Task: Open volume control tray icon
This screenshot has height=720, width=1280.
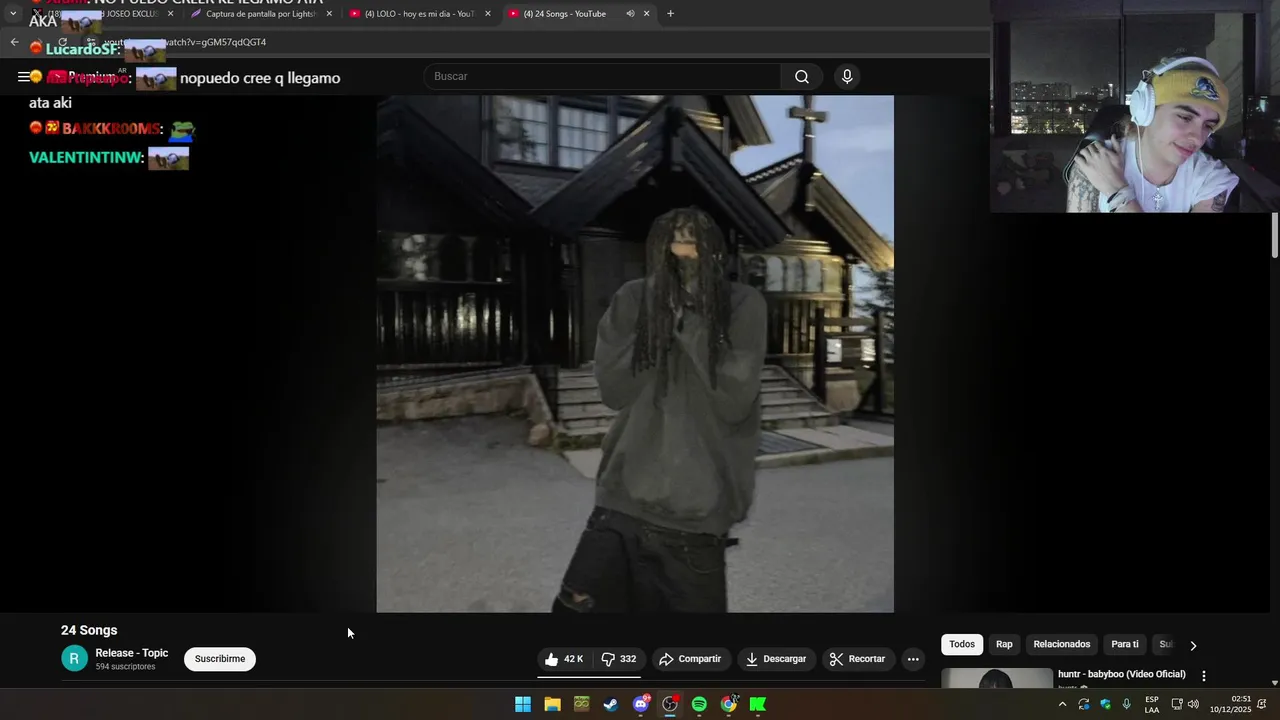Action: click(1193, 704)
